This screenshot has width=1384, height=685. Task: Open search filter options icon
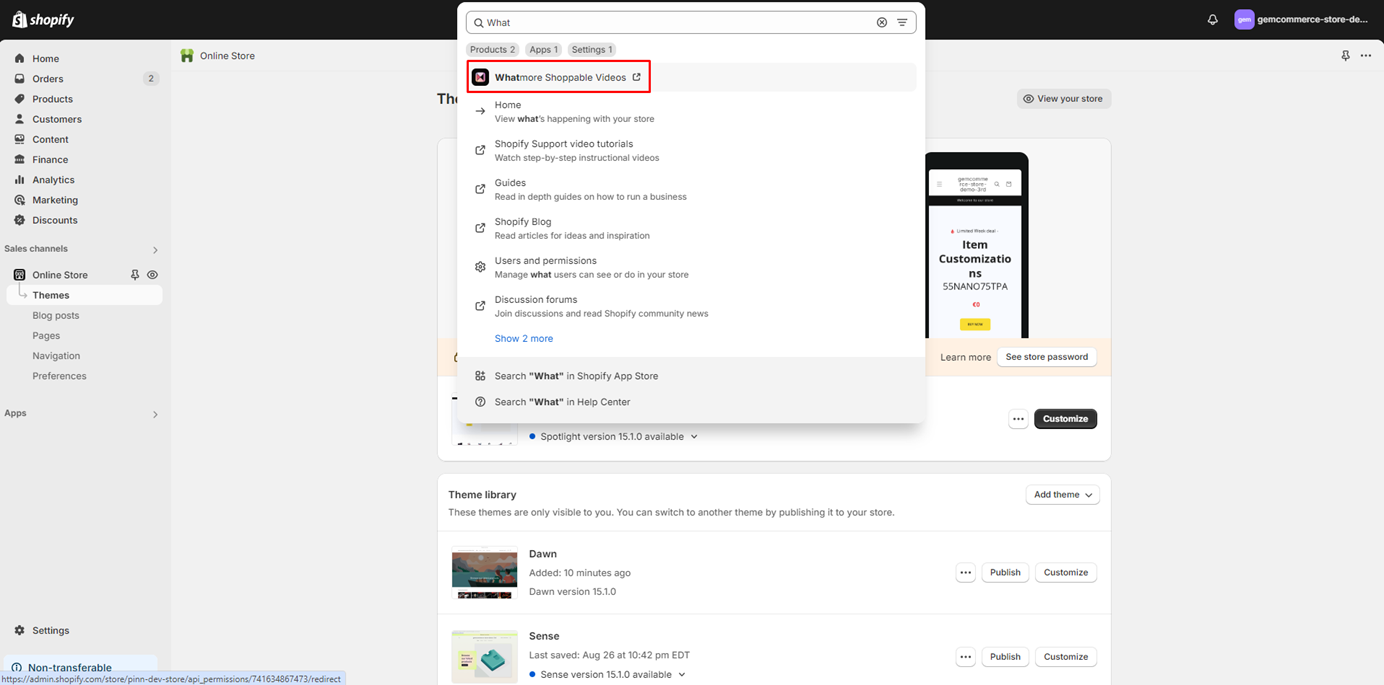tap(902, 22)
